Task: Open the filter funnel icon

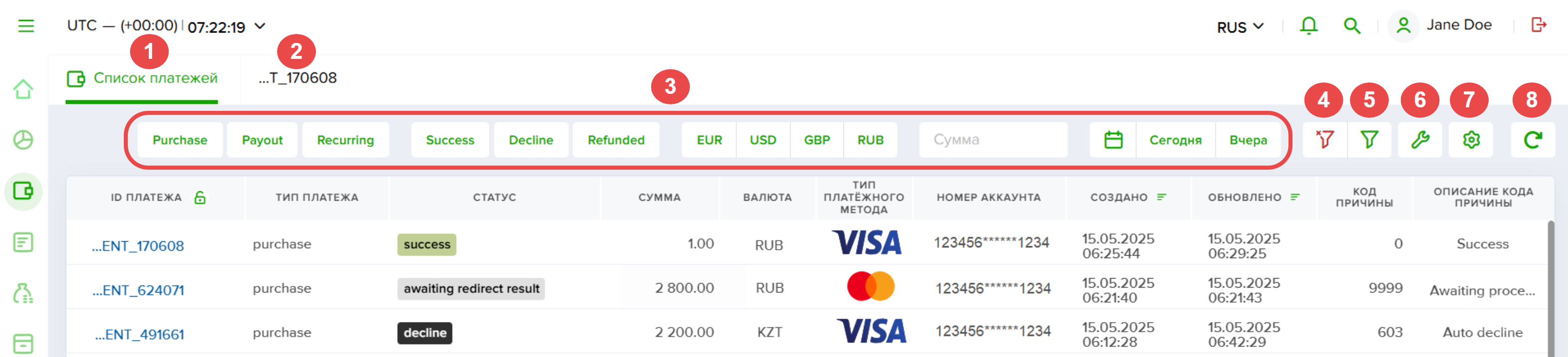Action: pos(1369,140)
